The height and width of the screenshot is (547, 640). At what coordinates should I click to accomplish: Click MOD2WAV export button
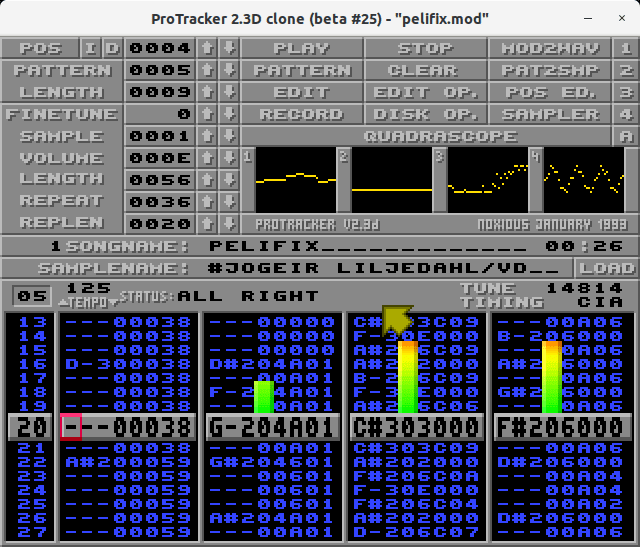point(550,48)
